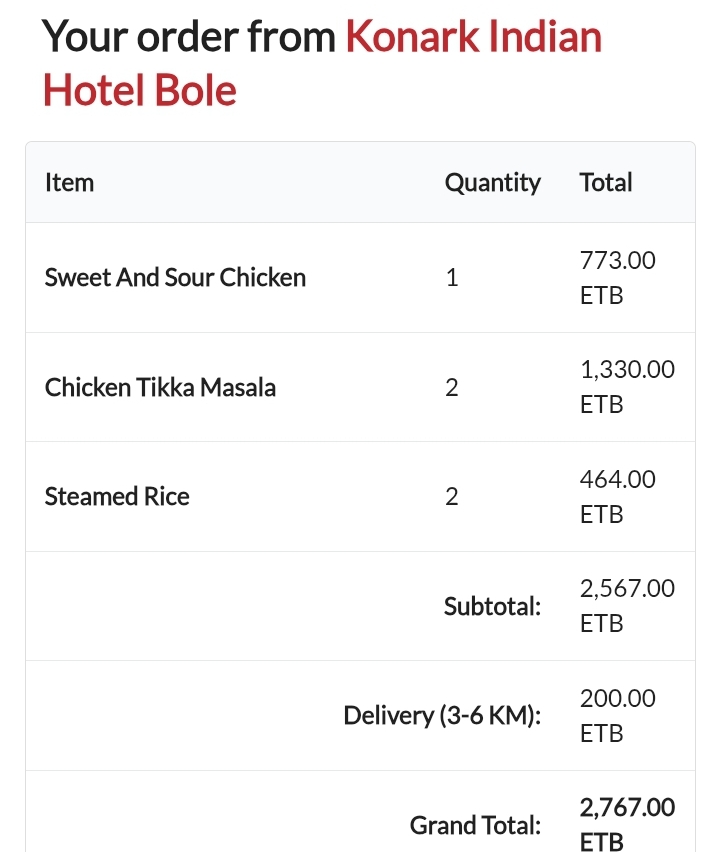Click the Subtotal label

[x=492, y=606]
